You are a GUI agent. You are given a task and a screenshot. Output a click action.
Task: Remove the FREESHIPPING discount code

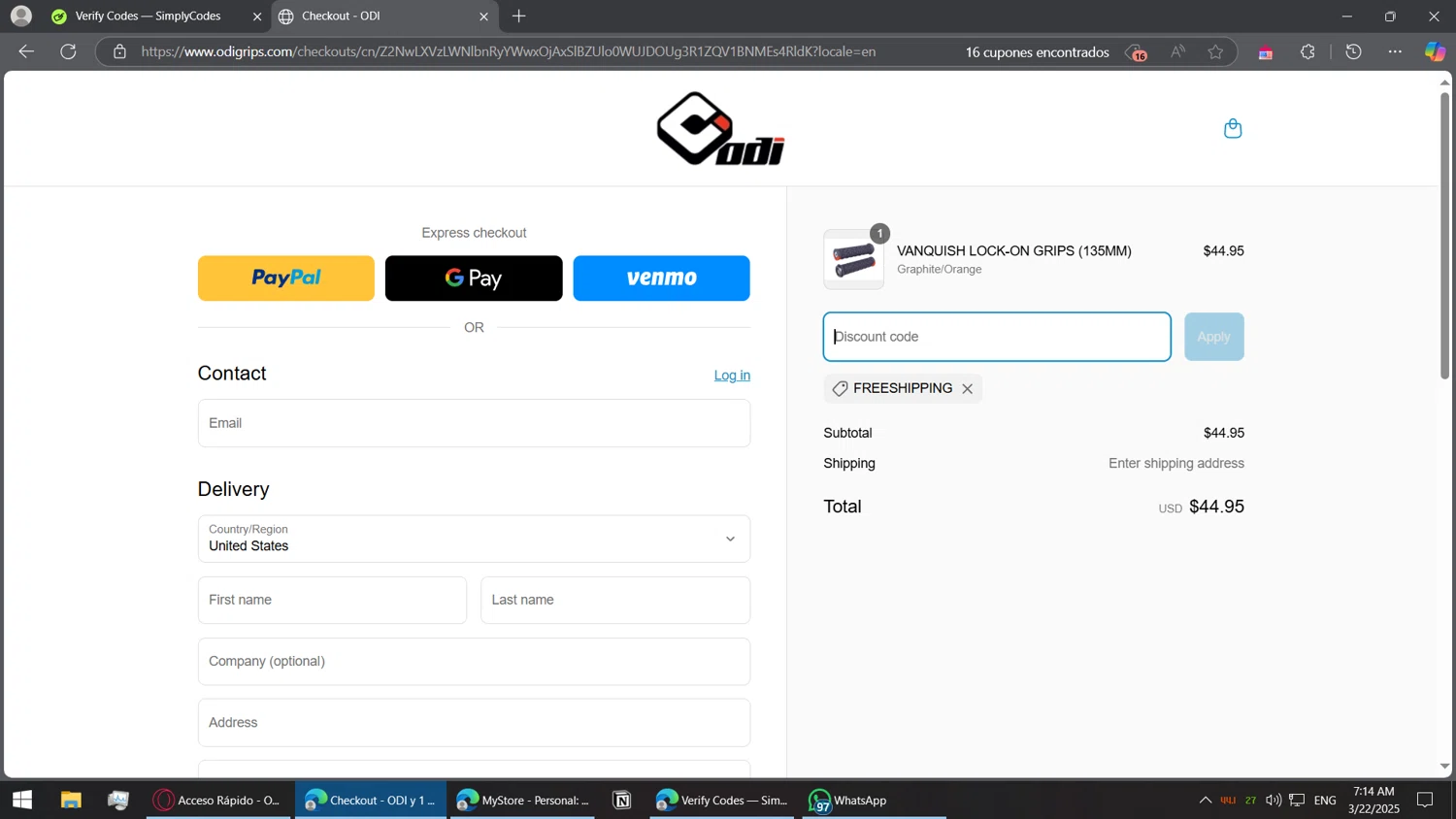tap(967, 388)
